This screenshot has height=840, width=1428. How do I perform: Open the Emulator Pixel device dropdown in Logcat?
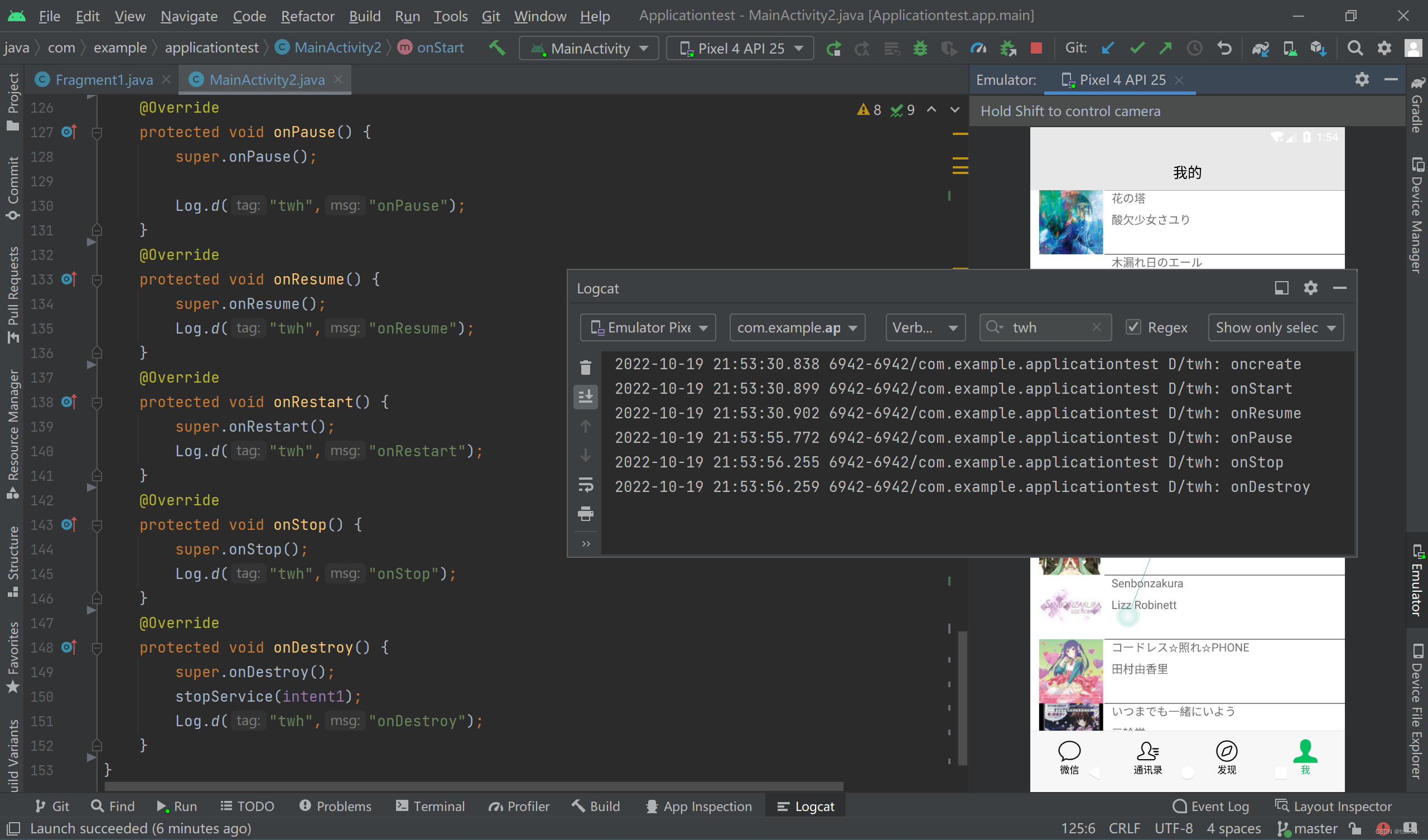[x=648, y=327]
